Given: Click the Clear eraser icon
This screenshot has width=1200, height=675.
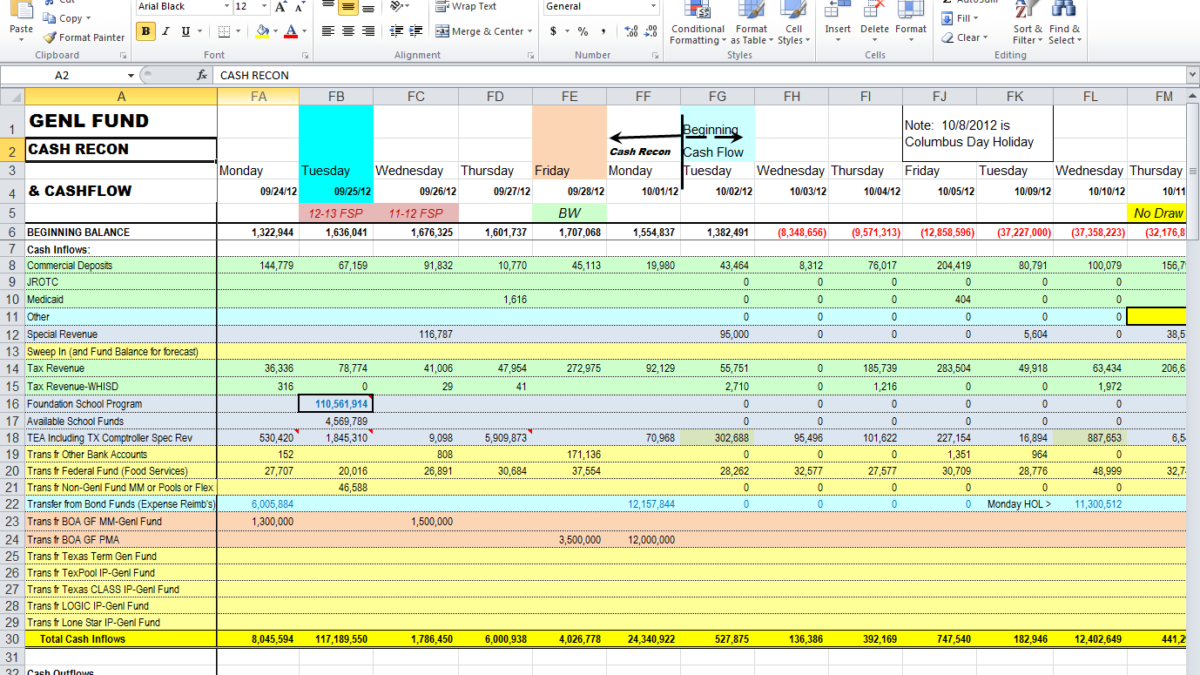Looking at the screenshot, I should (x=947, y=37).
